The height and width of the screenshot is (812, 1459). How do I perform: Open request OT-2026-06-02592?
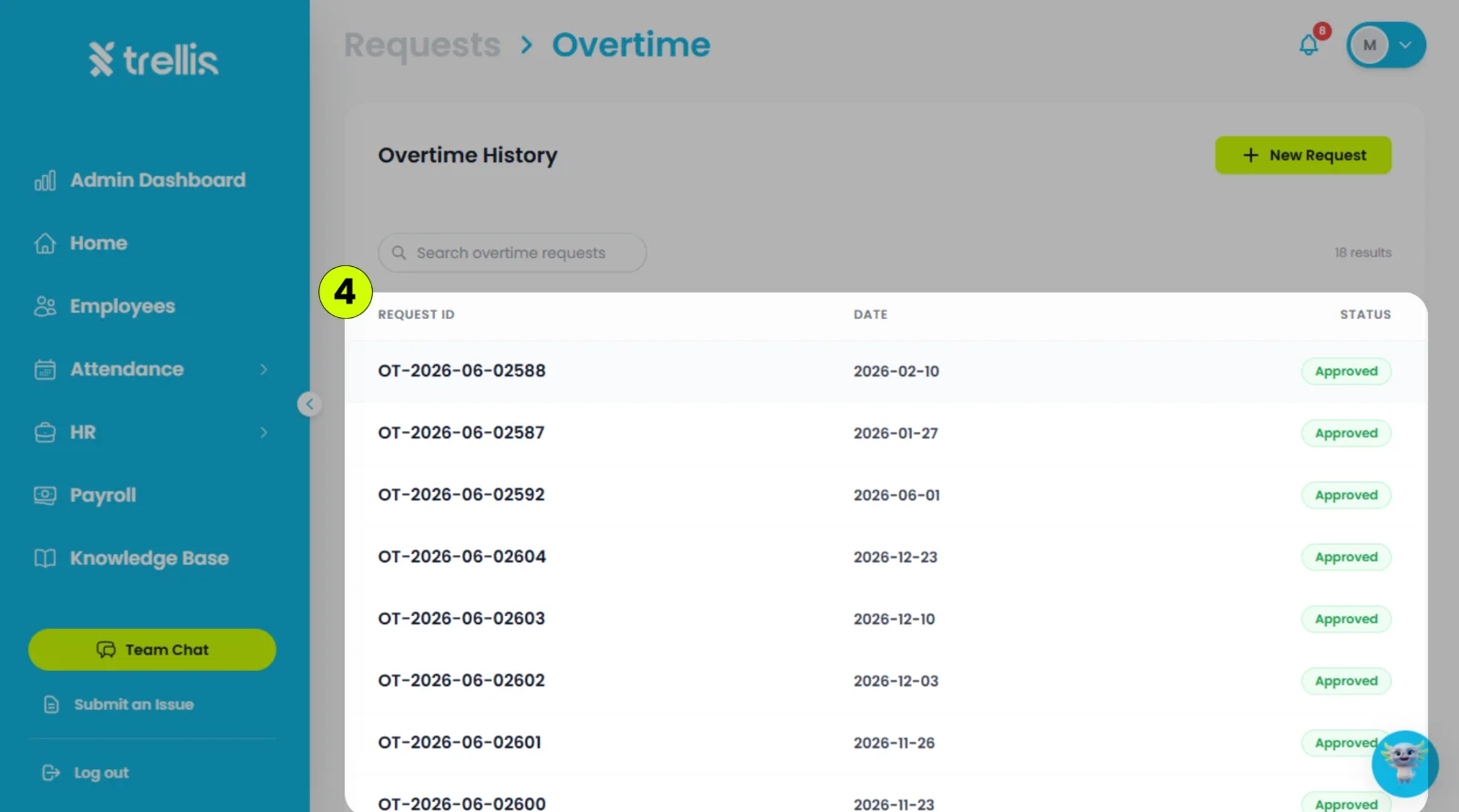point(460,495)
